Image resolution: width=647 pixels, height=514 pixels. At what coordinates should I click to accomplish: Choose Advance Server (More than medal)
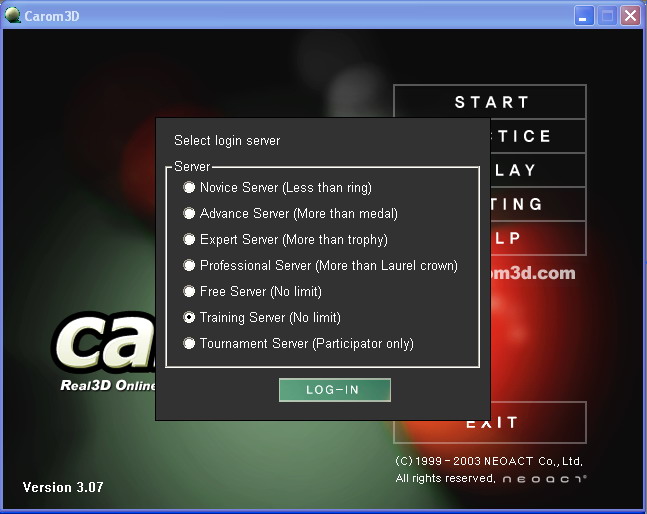tap(189, 213)
